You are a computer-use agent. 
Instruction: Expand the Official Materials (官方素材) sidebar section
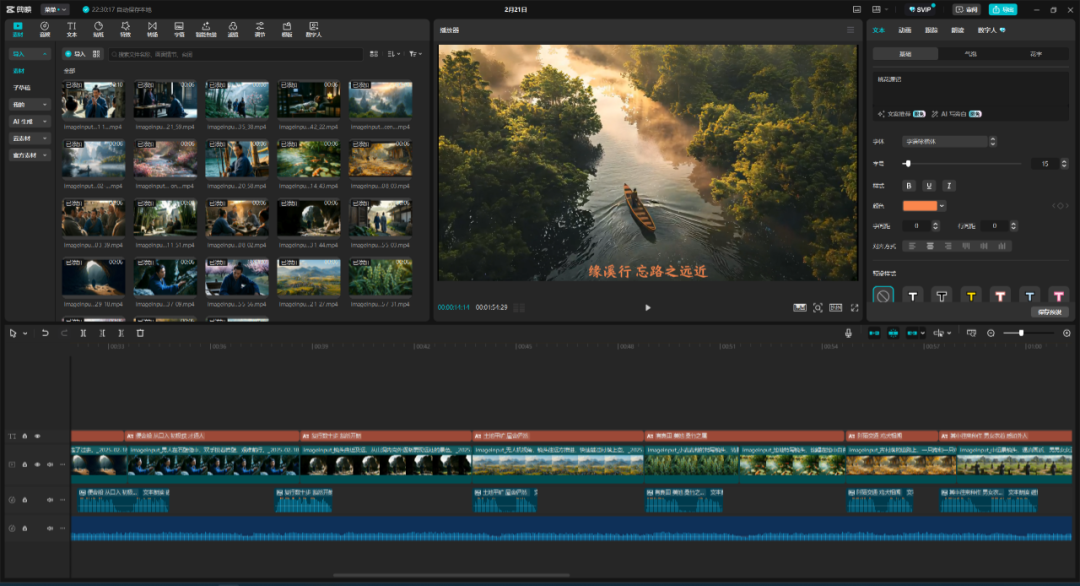(x=29, y=156)
